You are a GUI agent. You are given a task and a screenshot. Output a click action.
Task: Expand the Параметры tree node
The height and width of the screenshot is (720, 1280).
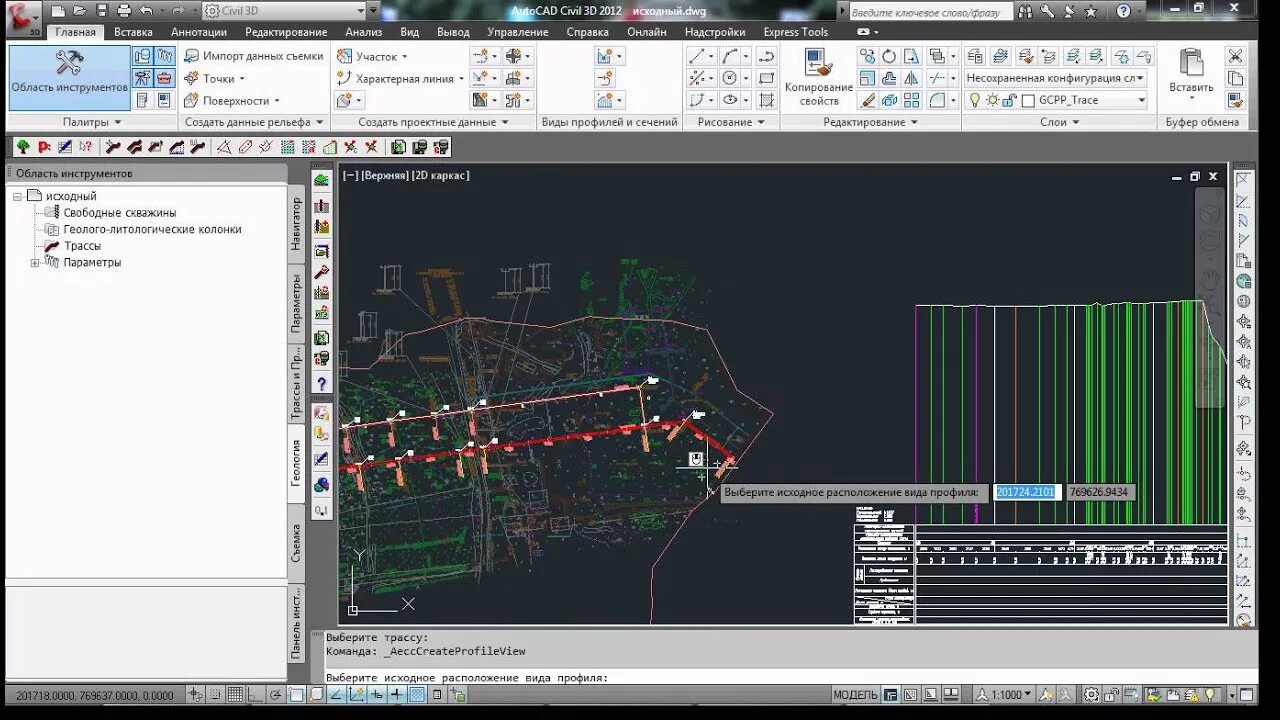tap(35, 263)
